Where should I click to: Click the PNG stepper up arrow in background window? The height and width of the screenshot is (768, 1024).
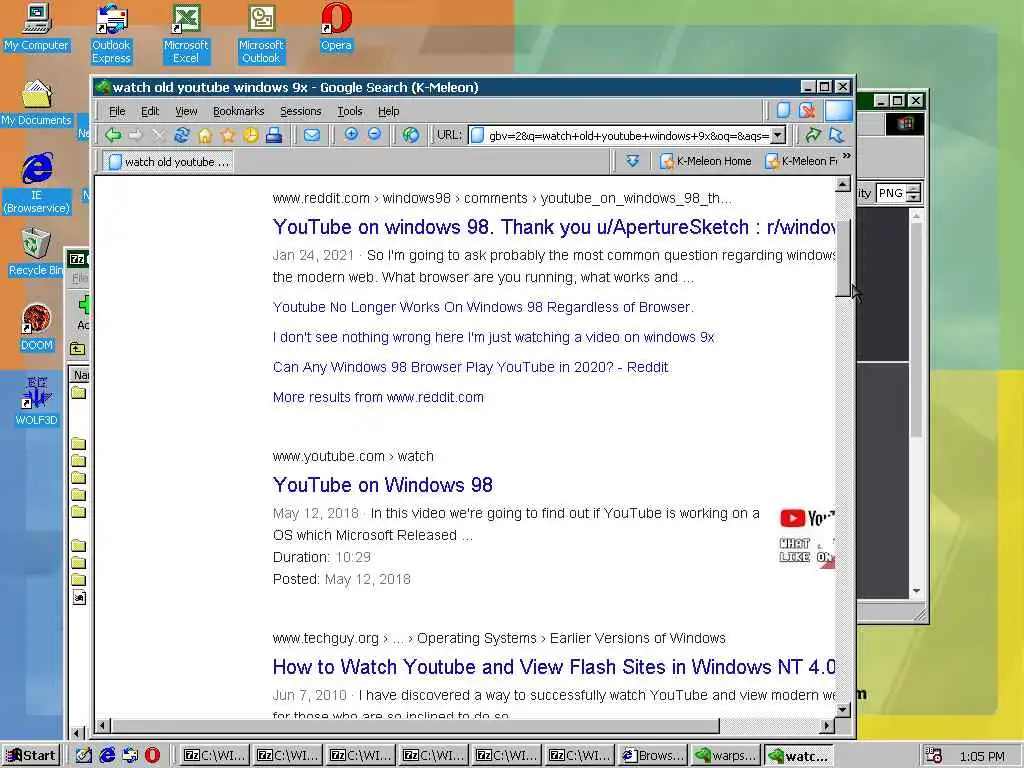click(x=914, y=188)
